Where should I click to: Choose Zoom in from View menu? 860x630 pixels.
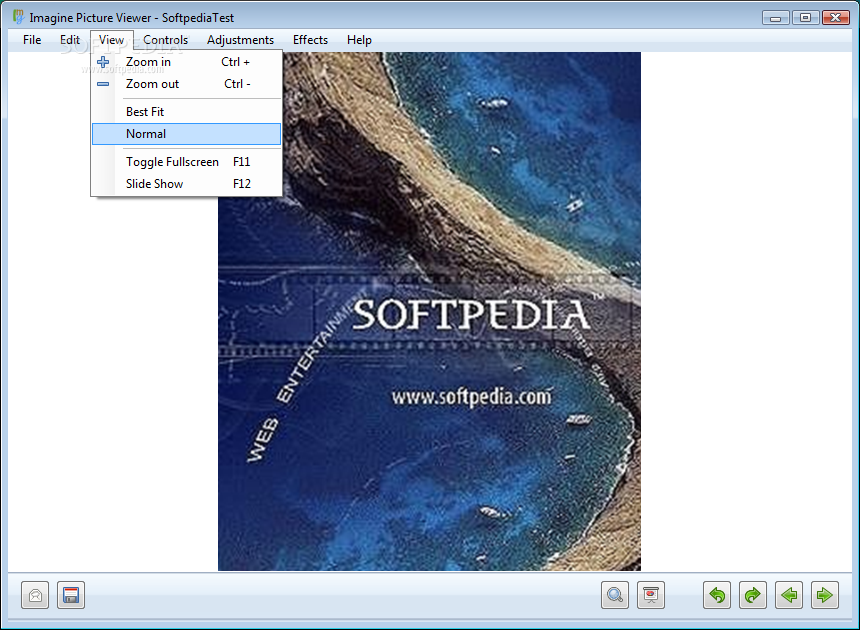tap(186, 62)
